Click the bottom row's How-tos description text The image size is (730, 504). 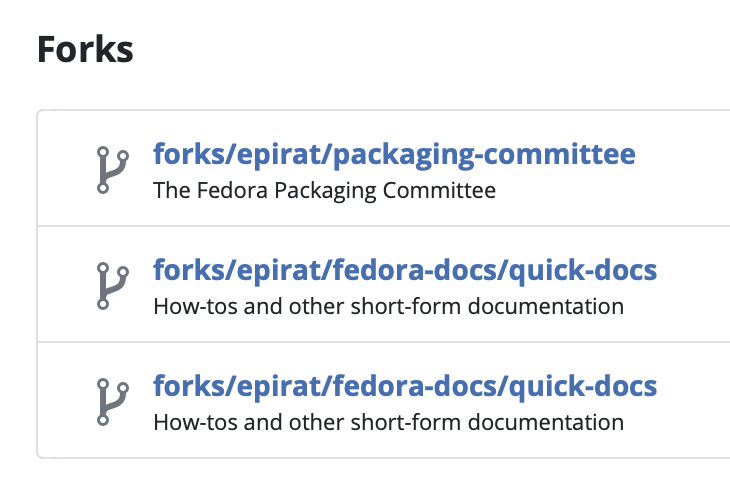point(388,423)
